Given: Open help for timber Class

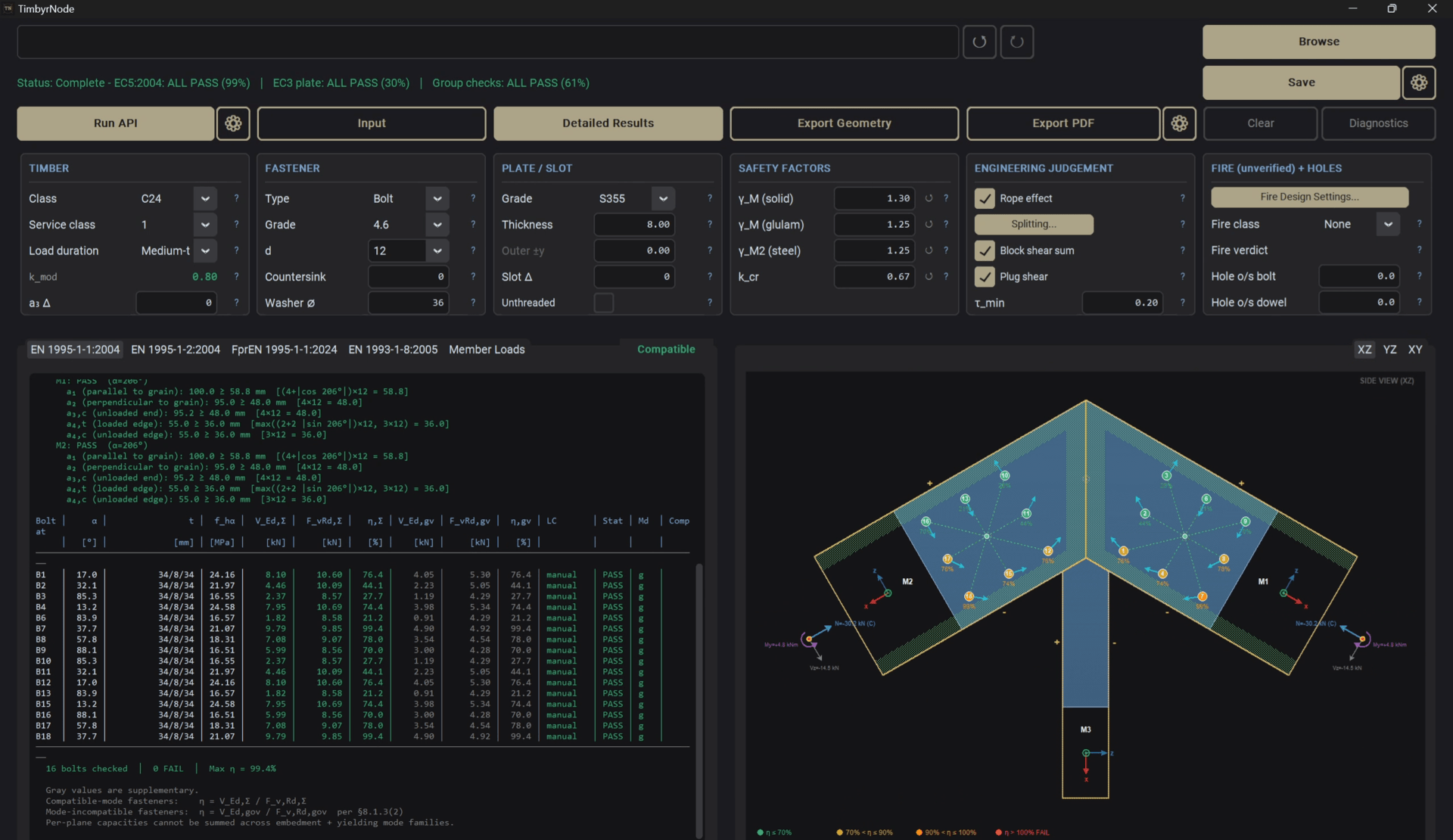Looking at the screenshot, I should pyautogui.click(x=236, y=198).
